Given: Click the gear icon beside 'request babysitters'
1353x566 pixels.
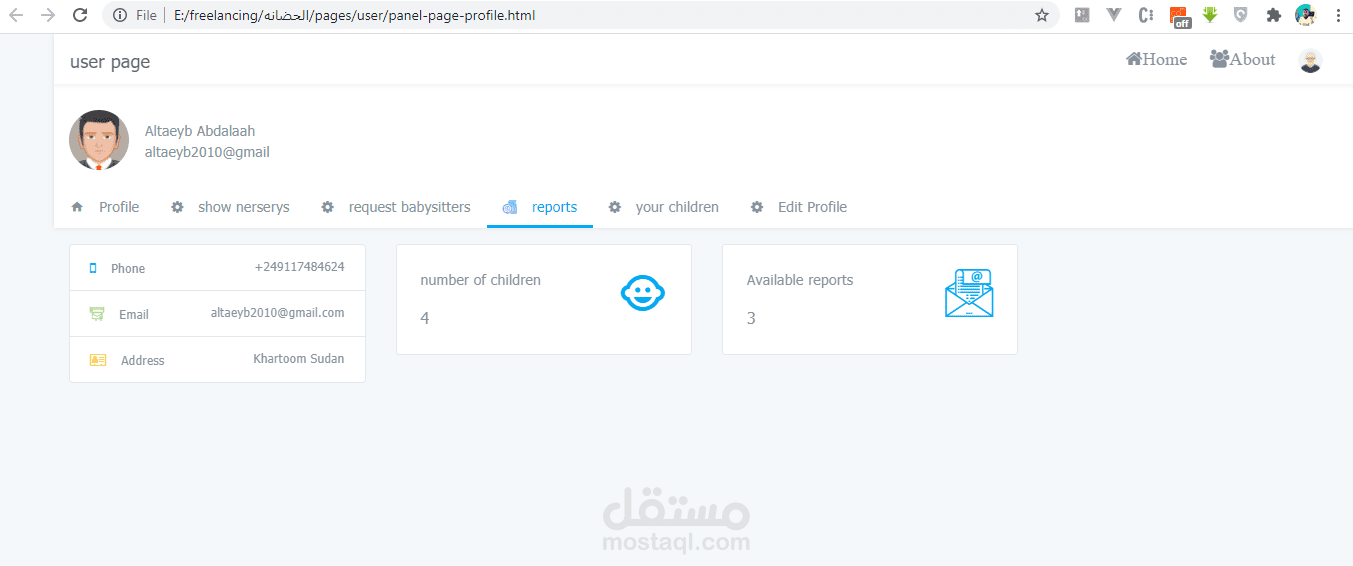Looking at the screenshot, I should (327, 207).
